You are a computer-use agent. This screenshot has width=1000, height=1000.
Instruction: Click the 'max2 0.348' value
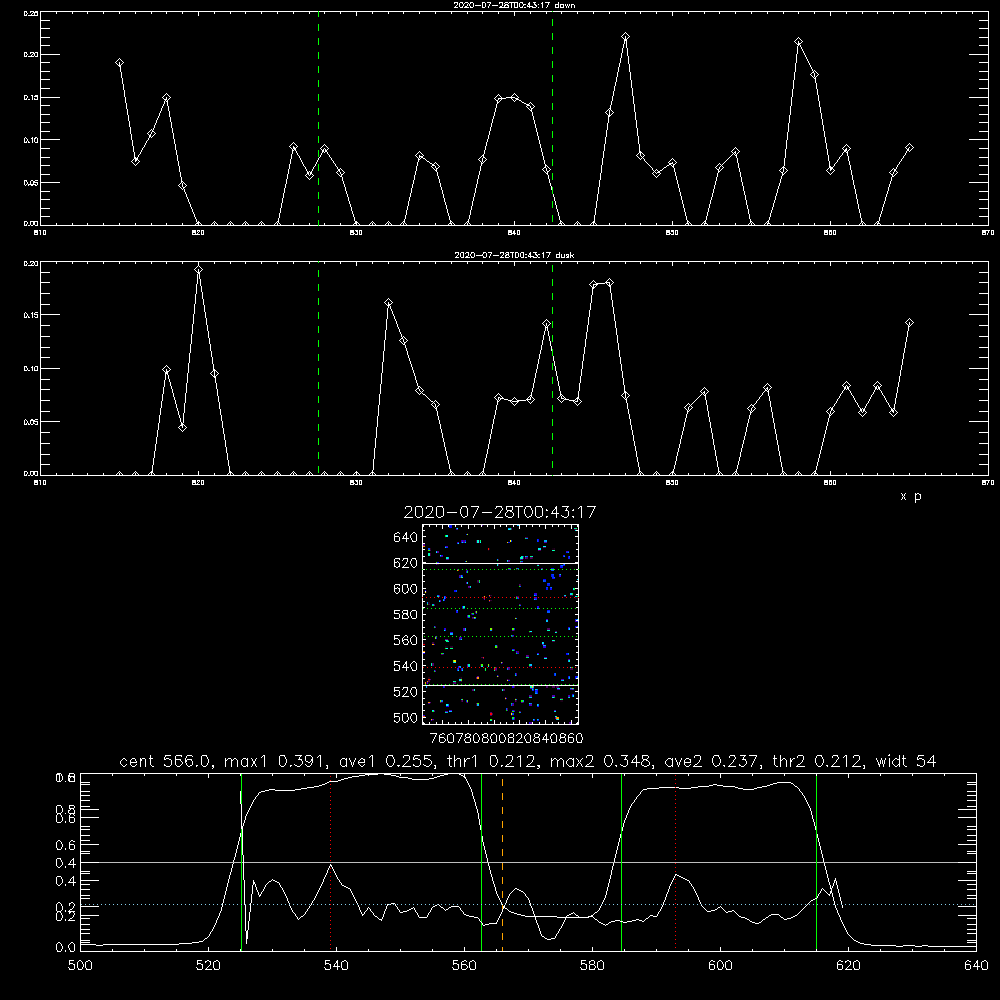click(600, 761)
